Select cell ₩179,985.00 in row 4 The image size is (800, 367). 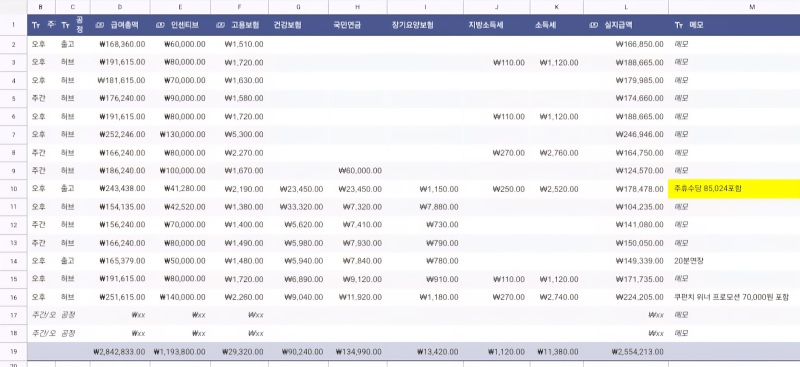(x=626, y=80)
